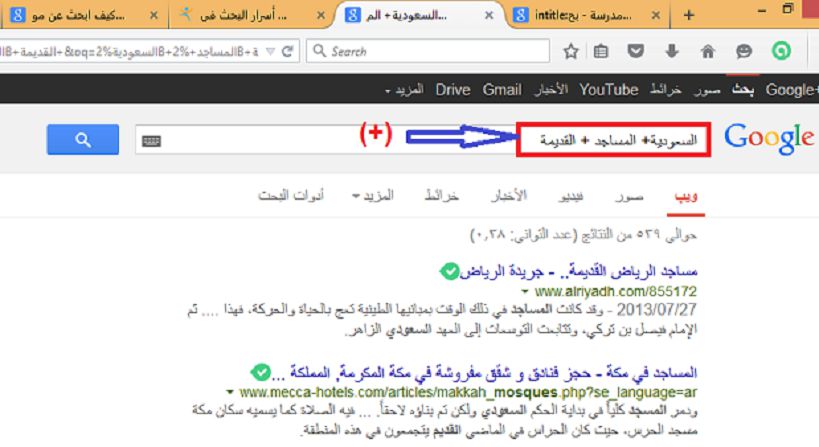Screen dimensions: 819x447
Task: Click the Google logo
Action: pyautogui.click(x=768, y=138)
